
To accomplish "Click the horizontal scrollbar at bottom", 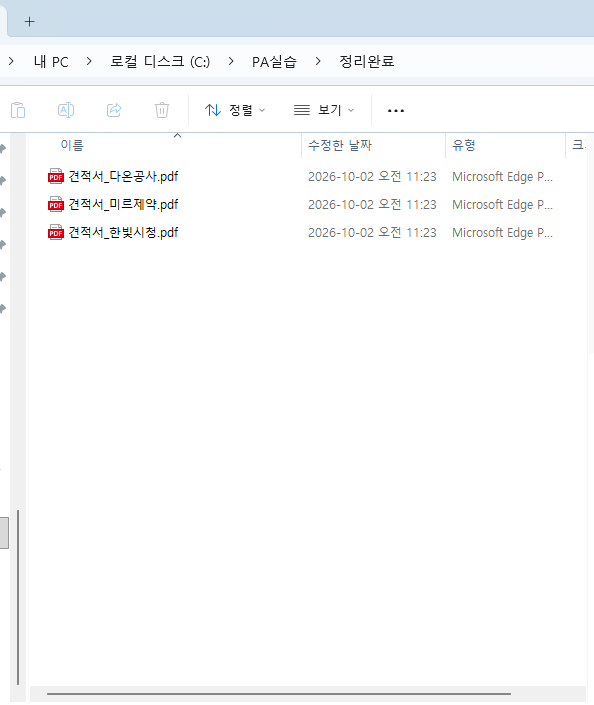I will 279,694.
